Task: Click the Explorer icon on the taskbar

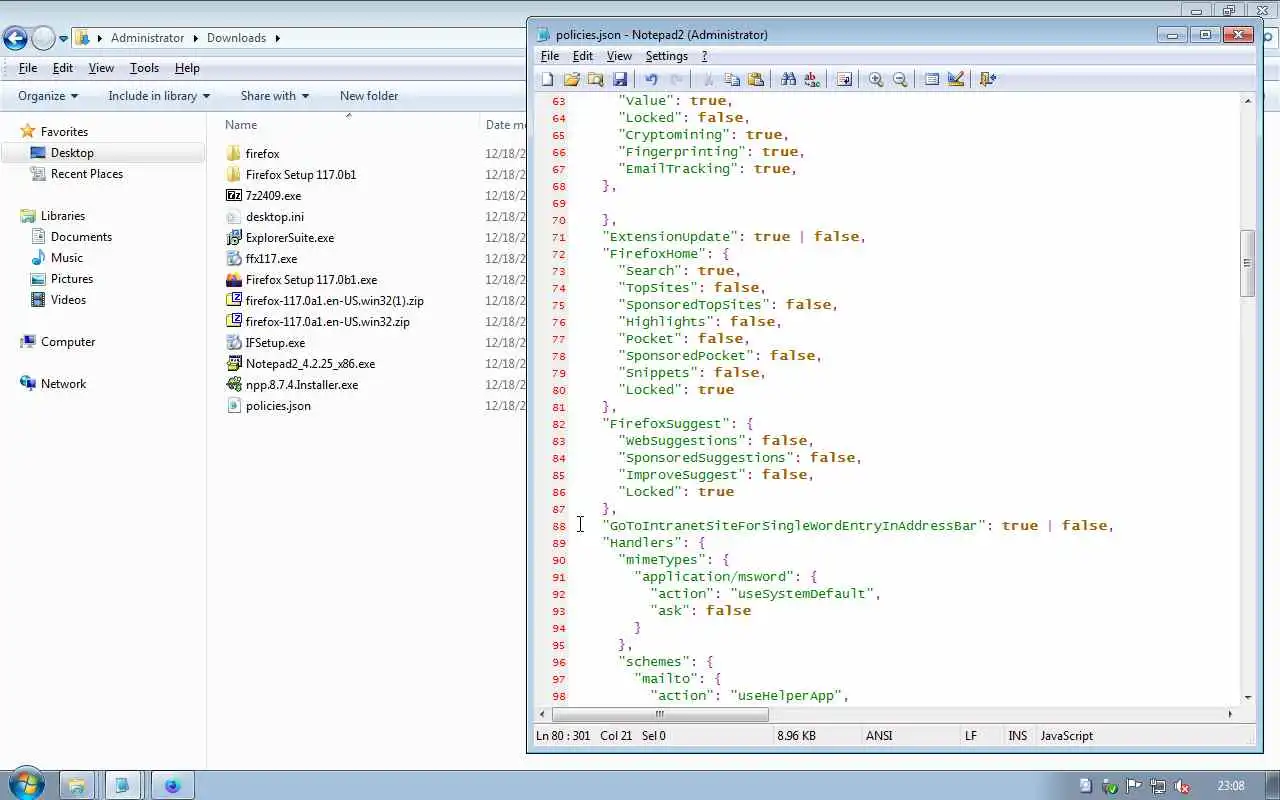Action: coord(76,786)
